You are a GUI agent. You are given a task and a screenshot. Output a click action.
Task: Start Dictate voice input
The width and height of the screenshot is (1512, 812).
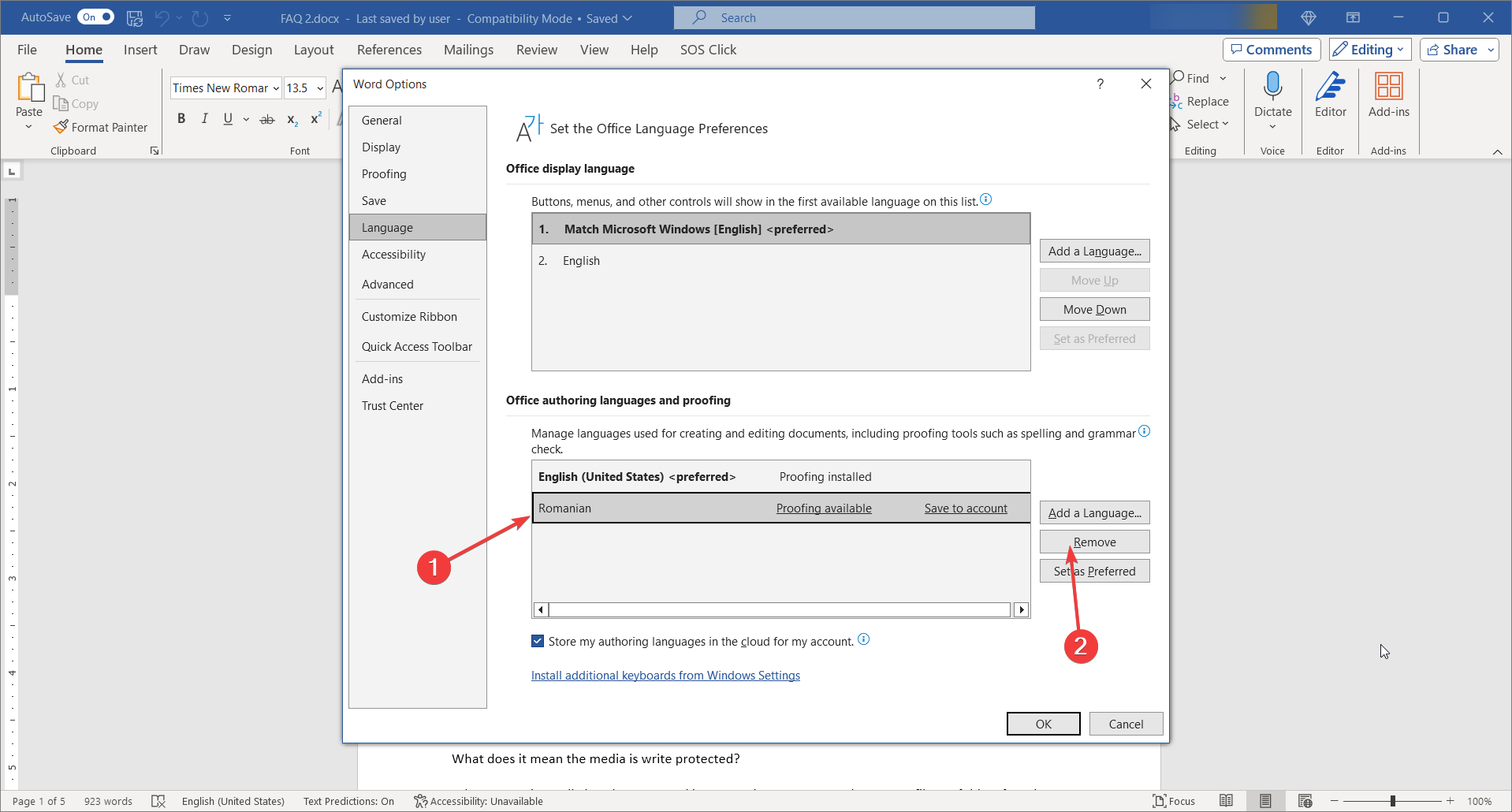pyautogui.click(x=1272, y=99)
